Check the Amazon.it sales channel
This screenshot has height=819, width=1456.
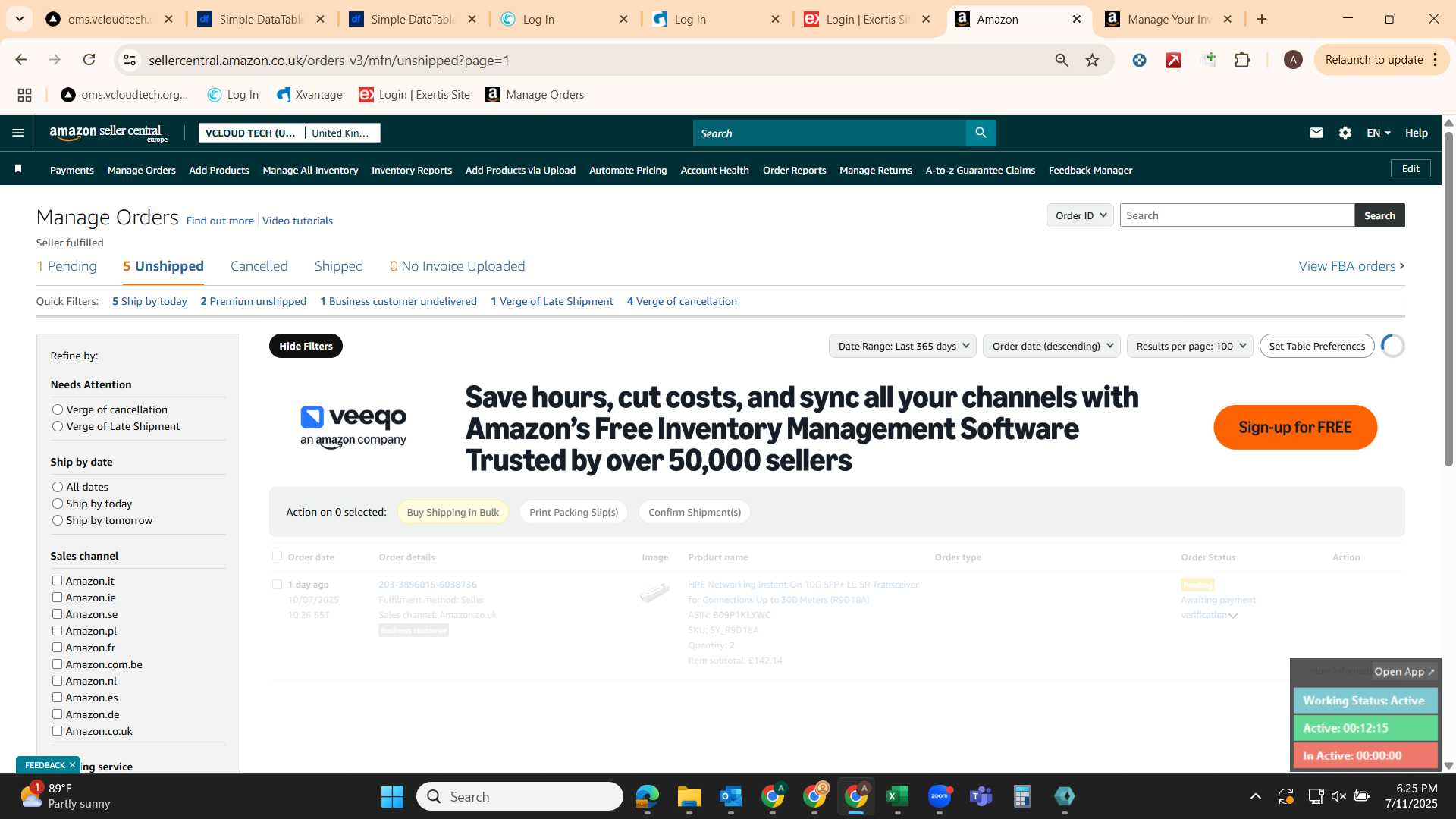[57, 580]
